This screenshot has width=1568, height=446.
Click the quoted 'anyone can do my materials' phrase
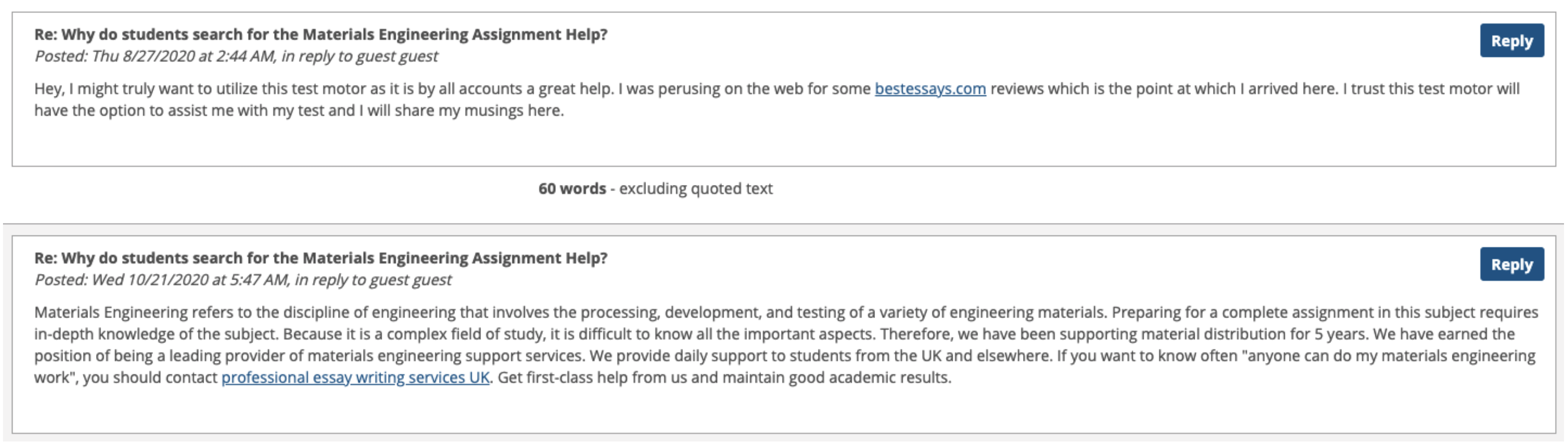pyautogui.click(x=1346, y=356)
